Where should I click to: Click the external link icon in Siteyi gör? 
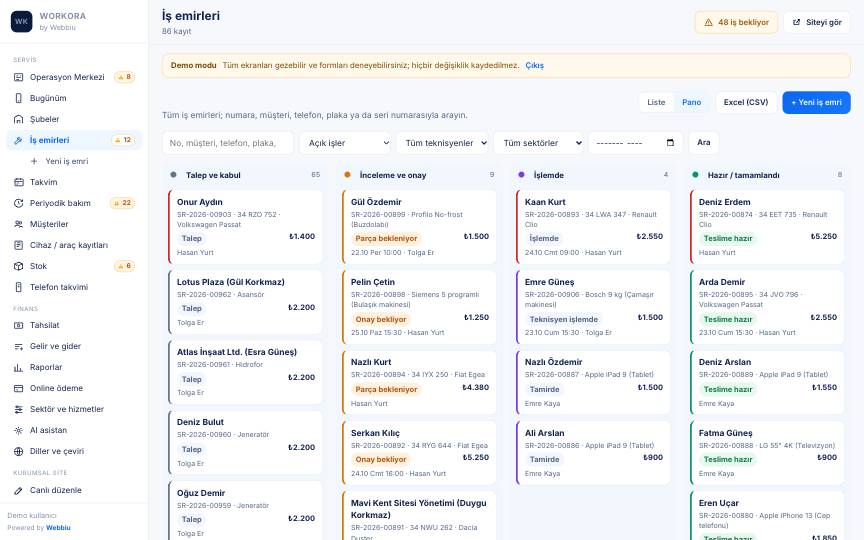[796, 23]
